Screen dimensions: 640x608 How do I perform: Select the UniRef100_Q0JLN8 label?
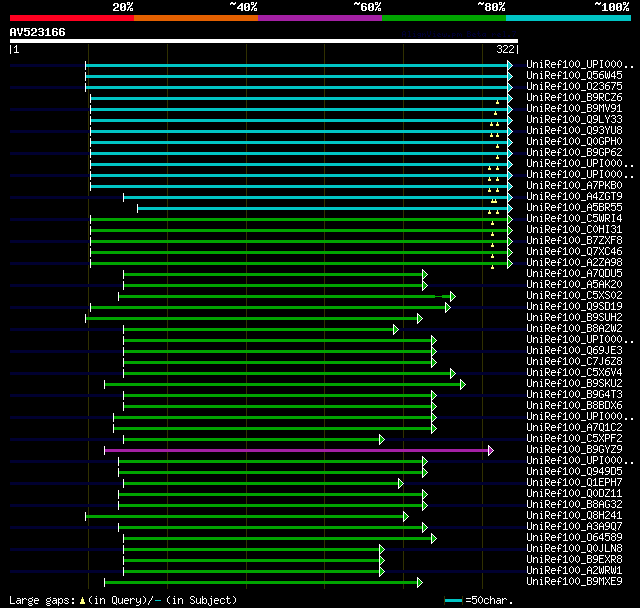click(x=574, y=549)
